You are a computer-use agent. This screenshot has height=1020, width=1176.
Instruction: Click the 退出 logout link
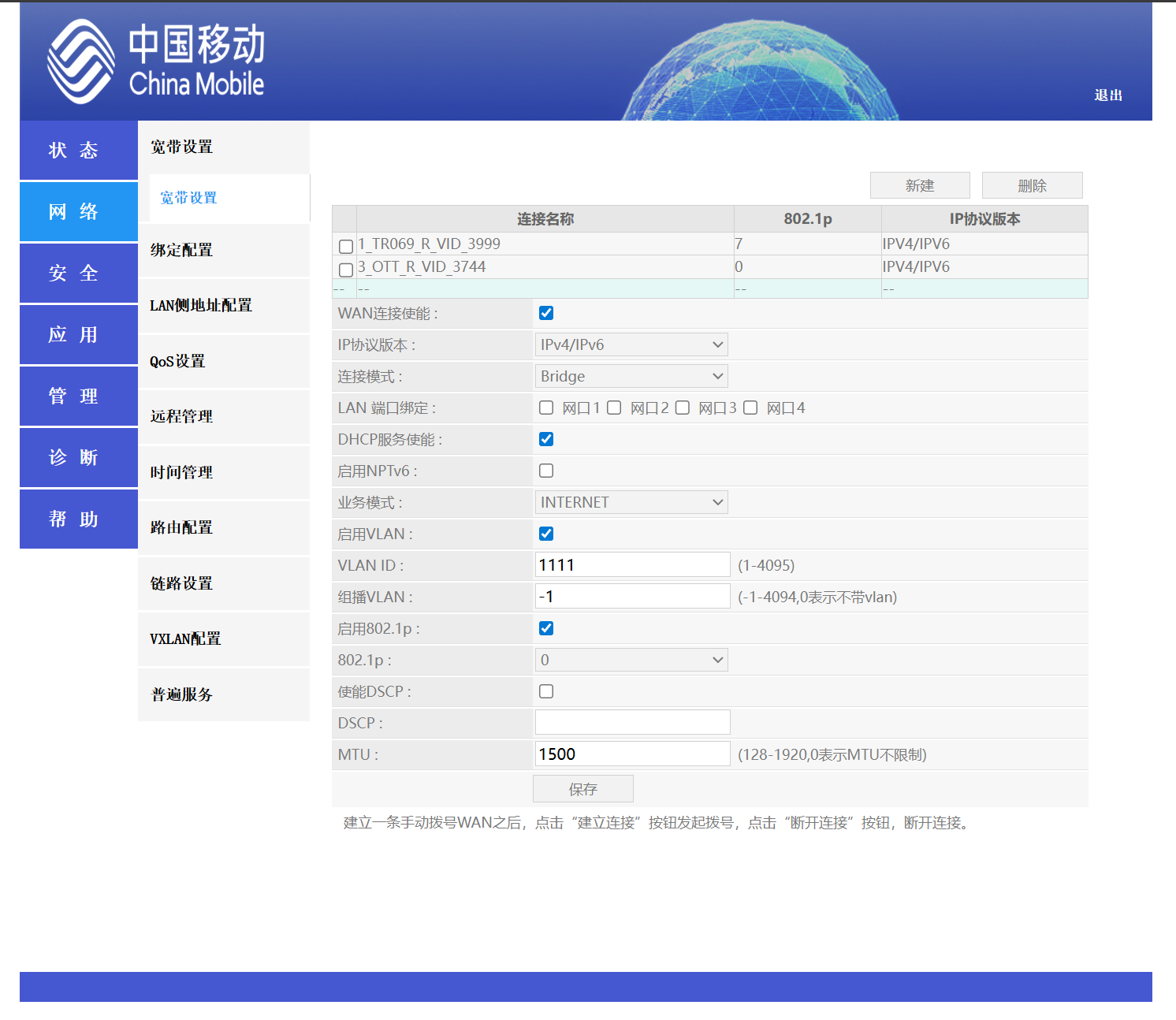[1107, 95]
